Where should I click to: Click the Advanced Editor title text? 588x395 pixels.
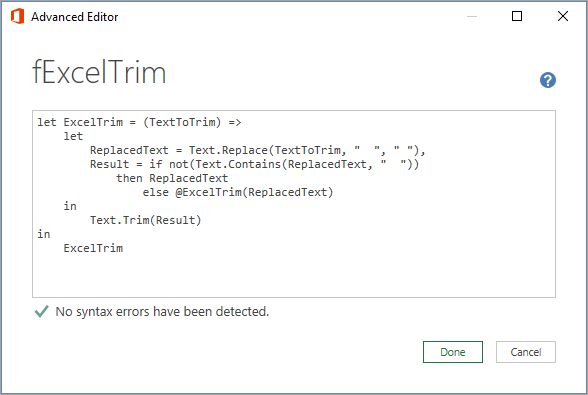[x=75, y=17]
